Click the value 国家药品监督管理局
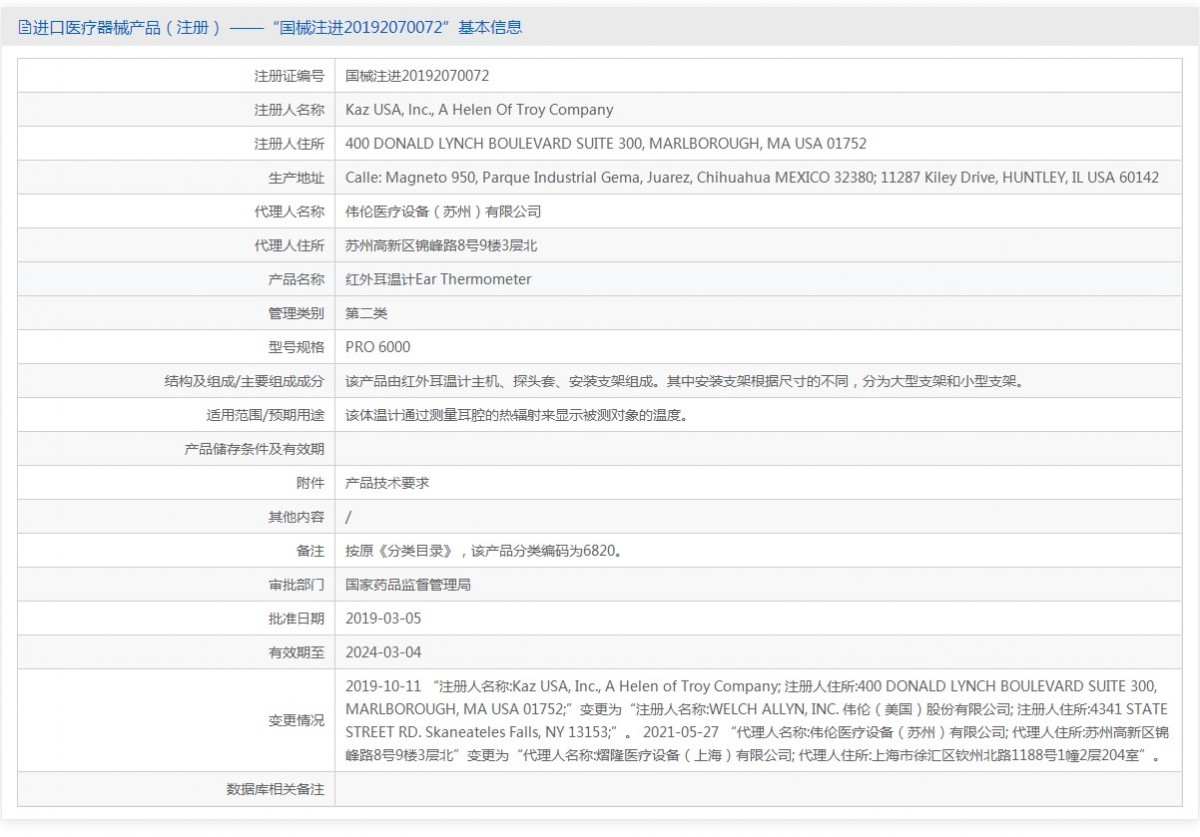Image resolution: width=1200 pixels, height=837 pixels. (408, 586)
